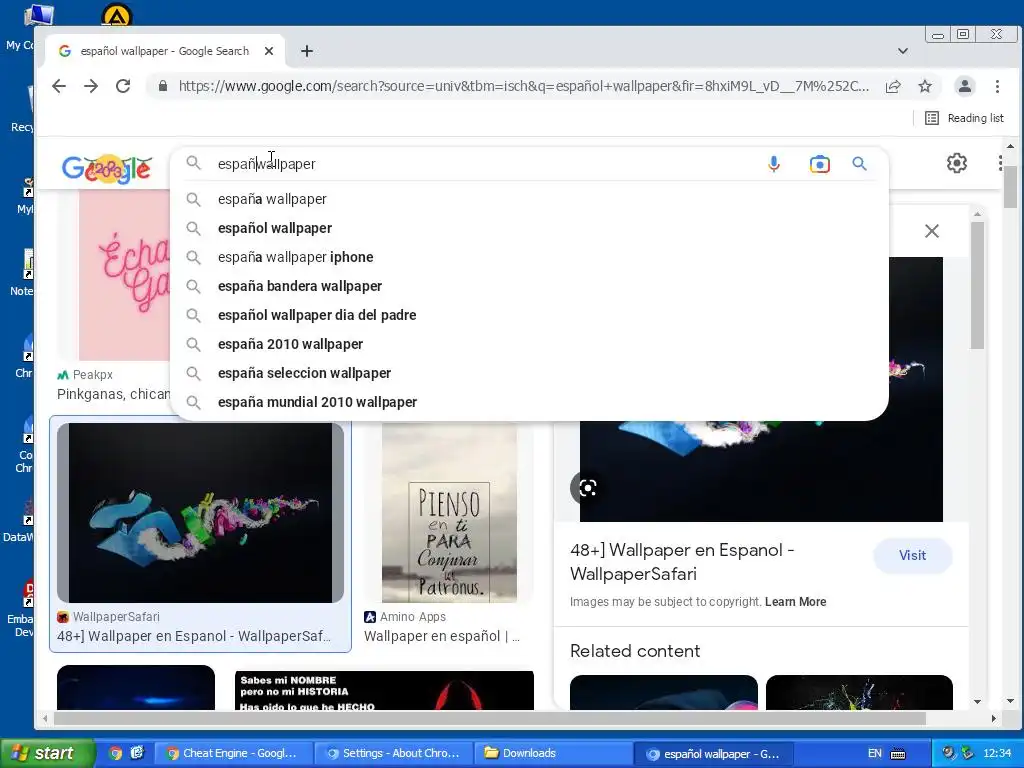Screen dimensions: 1024x768
Task: Open the "Wallpaper en español" Amino Apps title
Action: pos(441,637)
